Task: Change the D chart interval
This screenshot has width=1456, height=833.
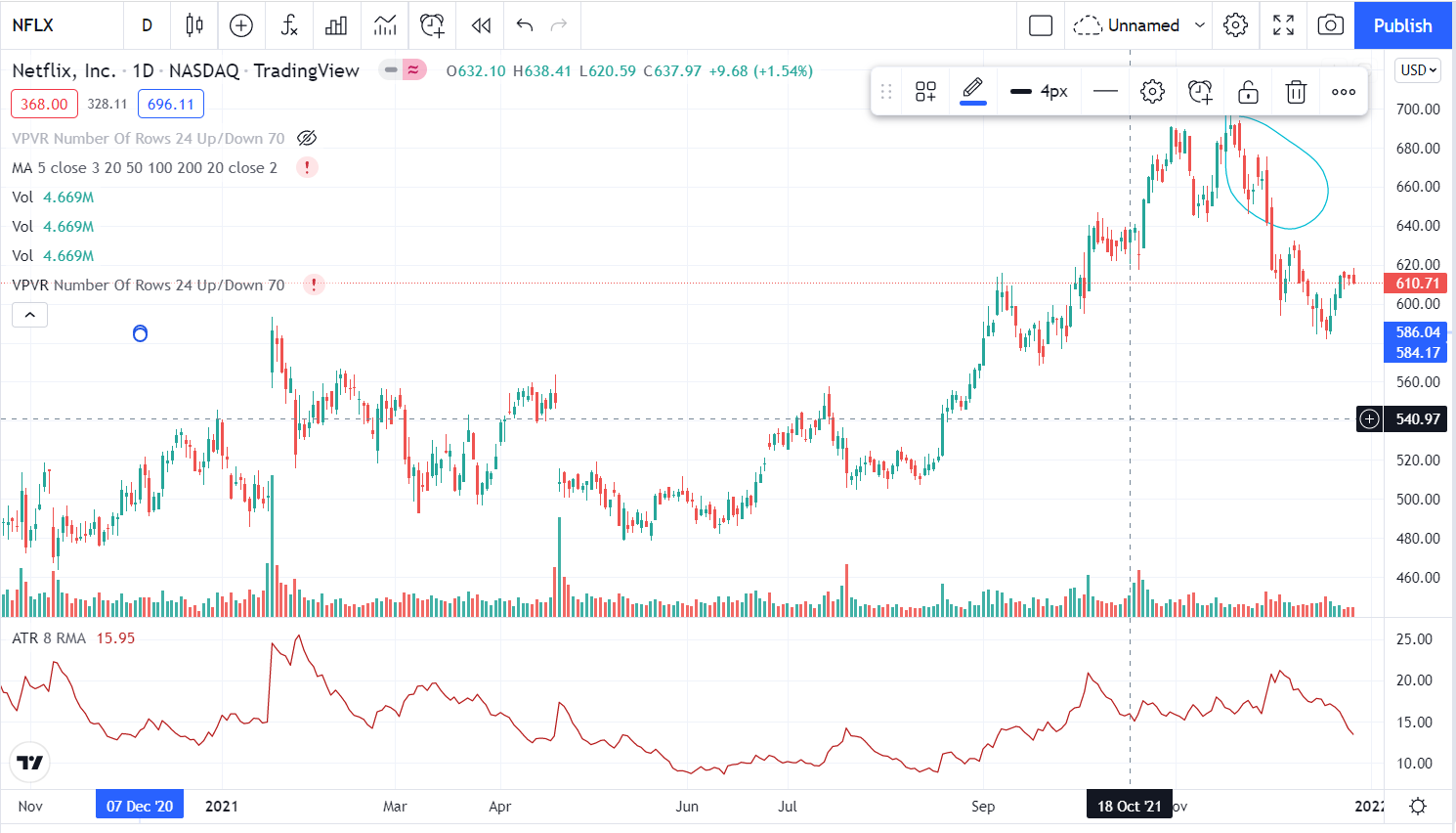Action: click(147, 25)
